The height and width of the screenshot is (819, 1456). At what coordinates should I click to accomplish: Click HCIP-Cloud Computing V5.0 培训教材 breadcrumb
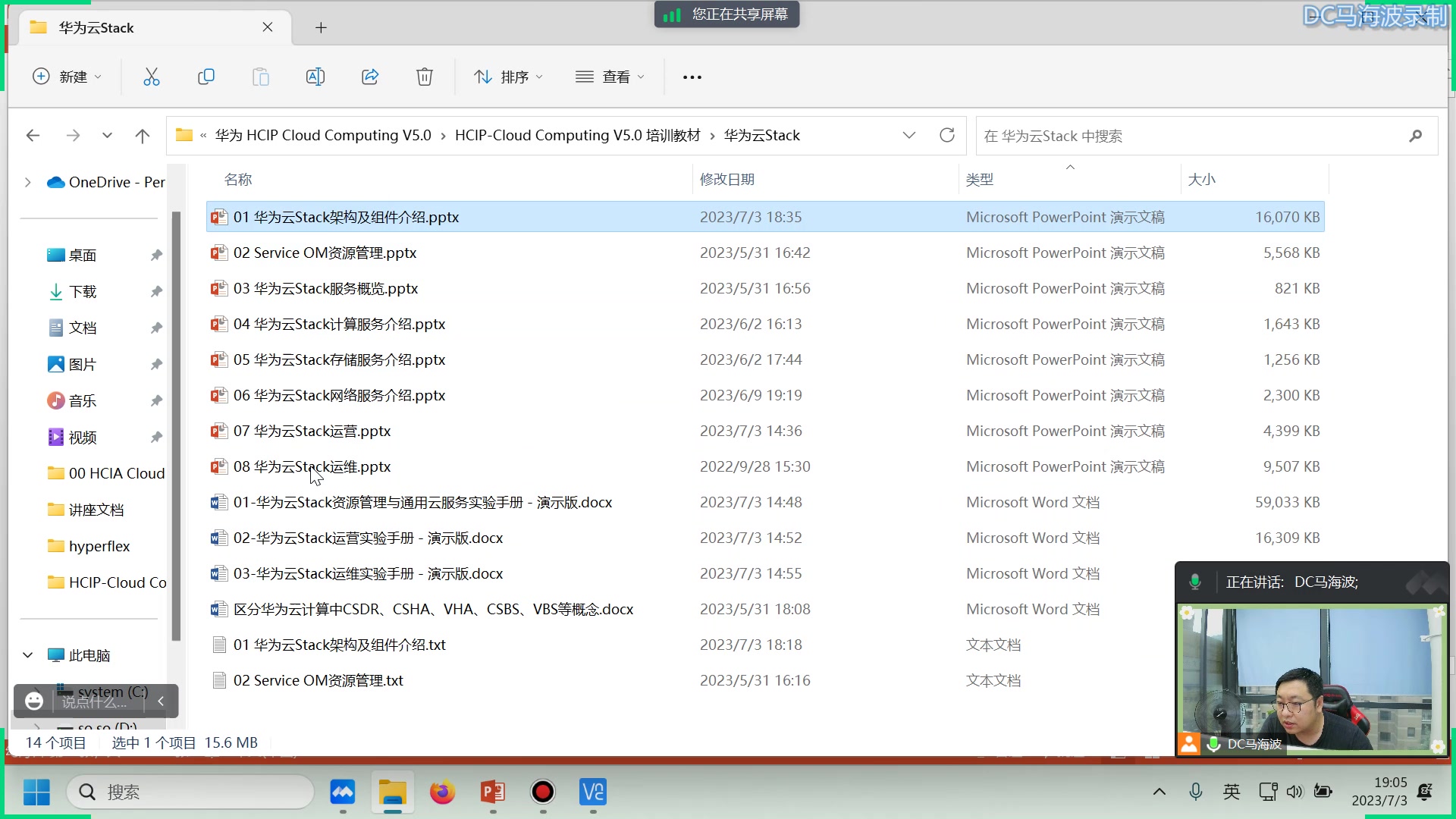[577, 135]
